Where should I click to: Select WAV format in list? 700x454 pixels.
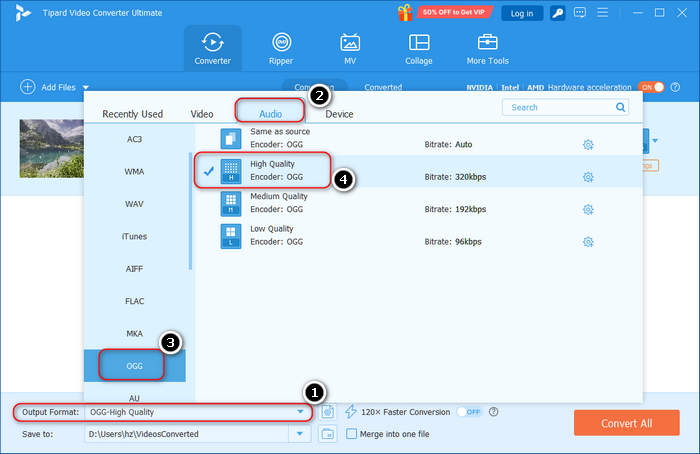tap(134, 204)
